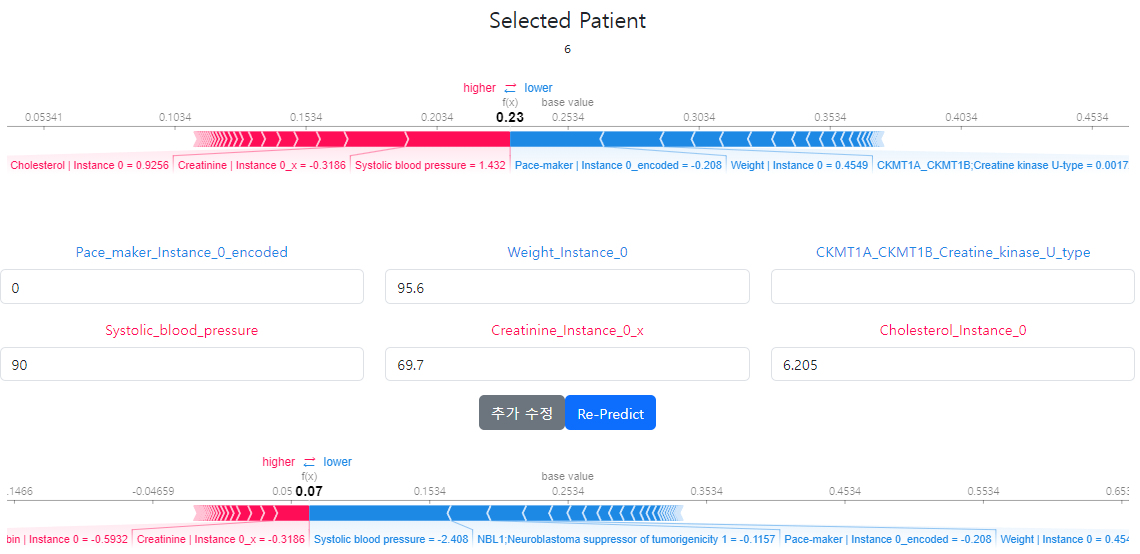Select the Systolic blood pressure = 1.432 label
The image size is (1140, 554).
pos(430,165)
